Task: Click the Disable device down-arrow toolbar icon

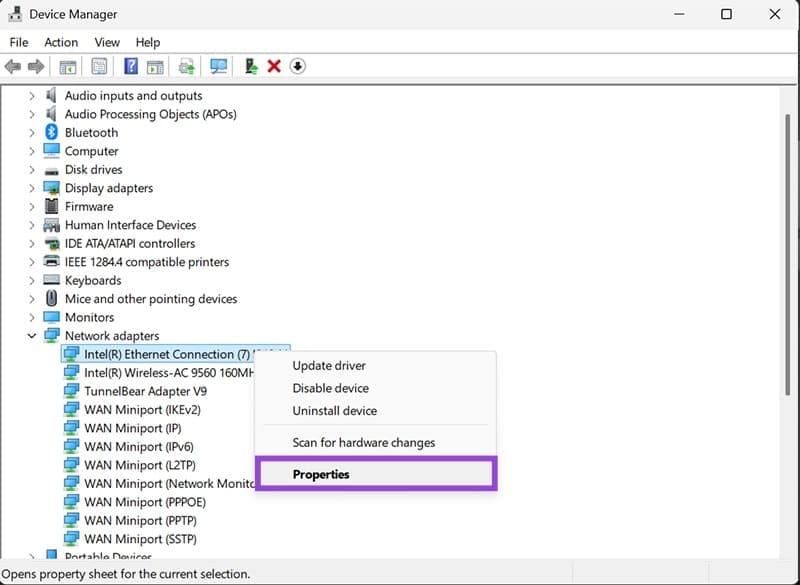Action: [297, 66]
